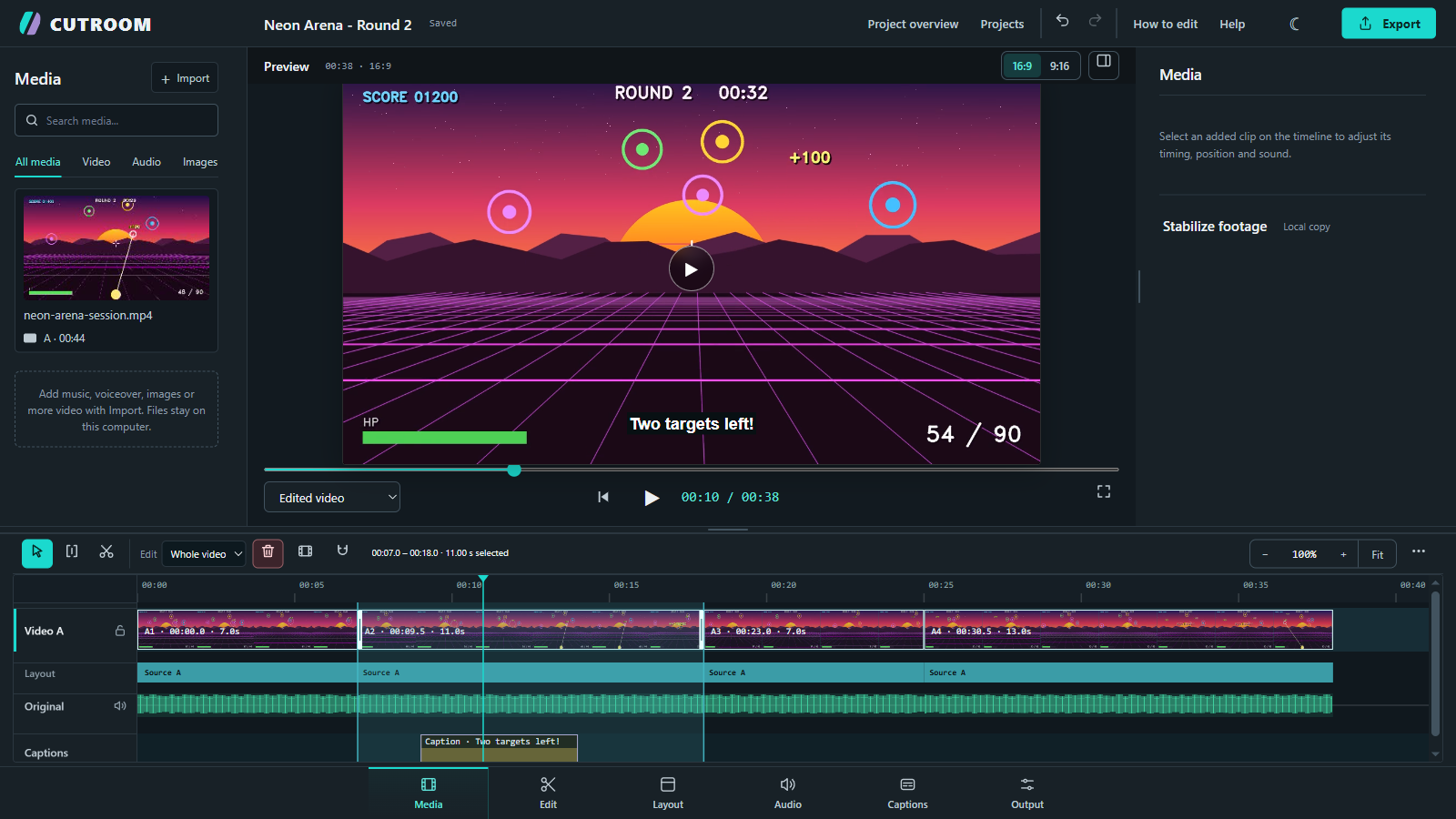Unlock the Video A track
The image size is (1456, 819).
click(x=120, y=631)
